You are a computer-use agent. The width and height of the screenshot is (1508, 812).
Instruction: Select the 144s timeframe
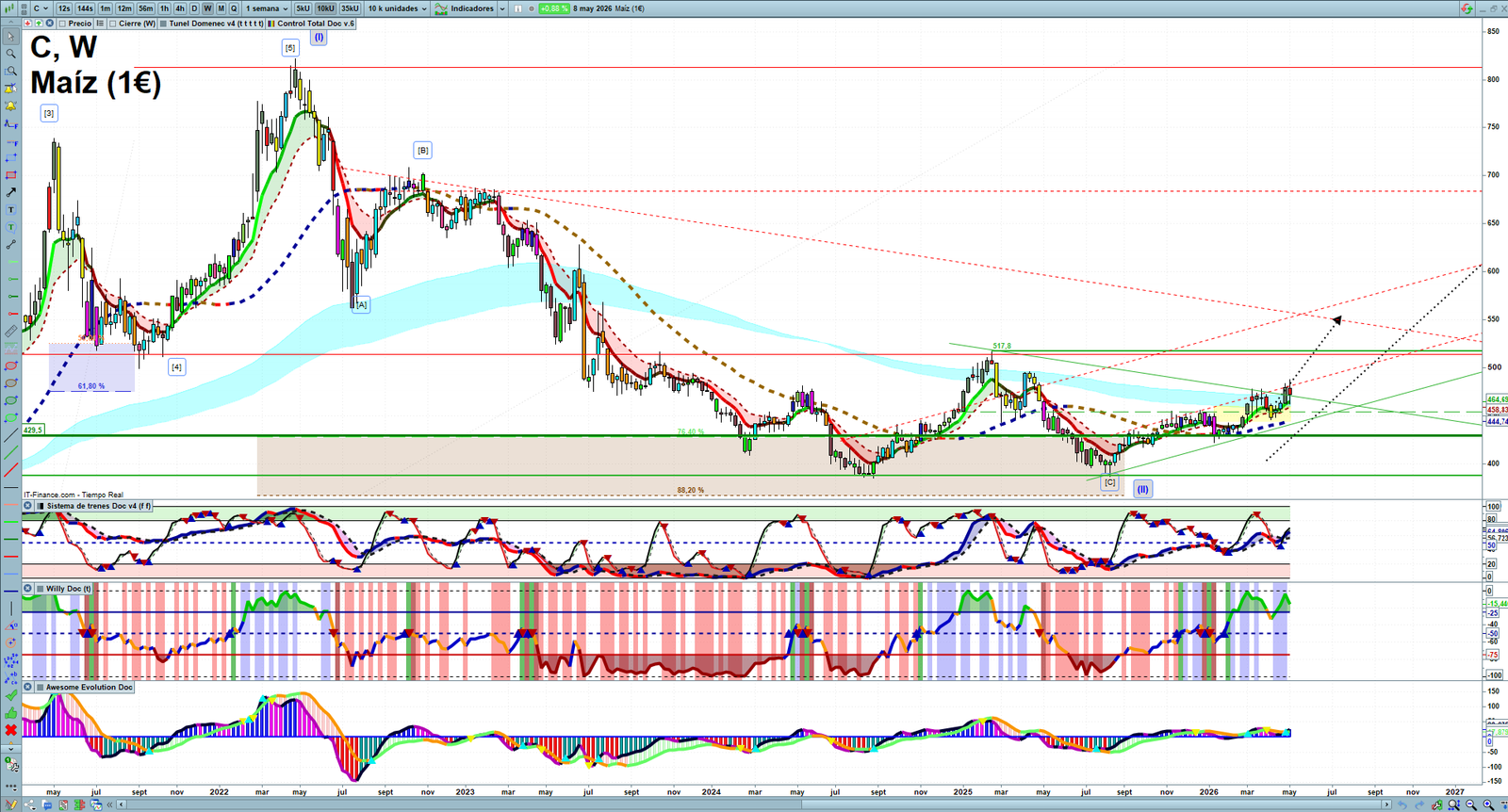point(85,8)
